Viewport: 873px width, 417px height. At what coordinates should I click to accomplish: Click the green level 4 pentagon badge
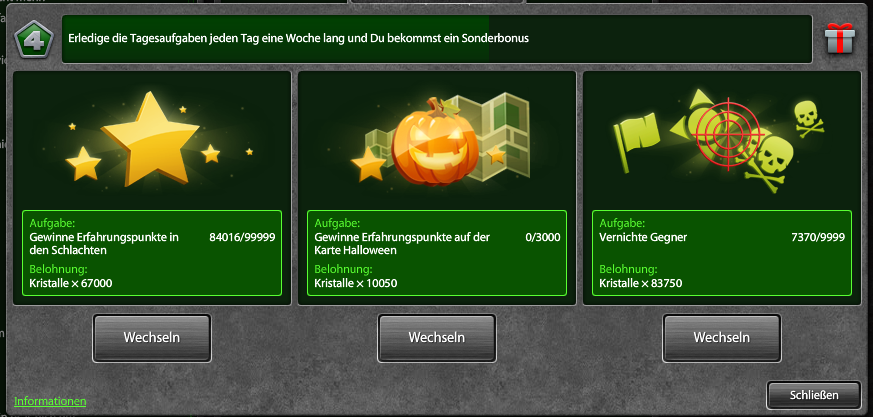(x=35, y=40)
